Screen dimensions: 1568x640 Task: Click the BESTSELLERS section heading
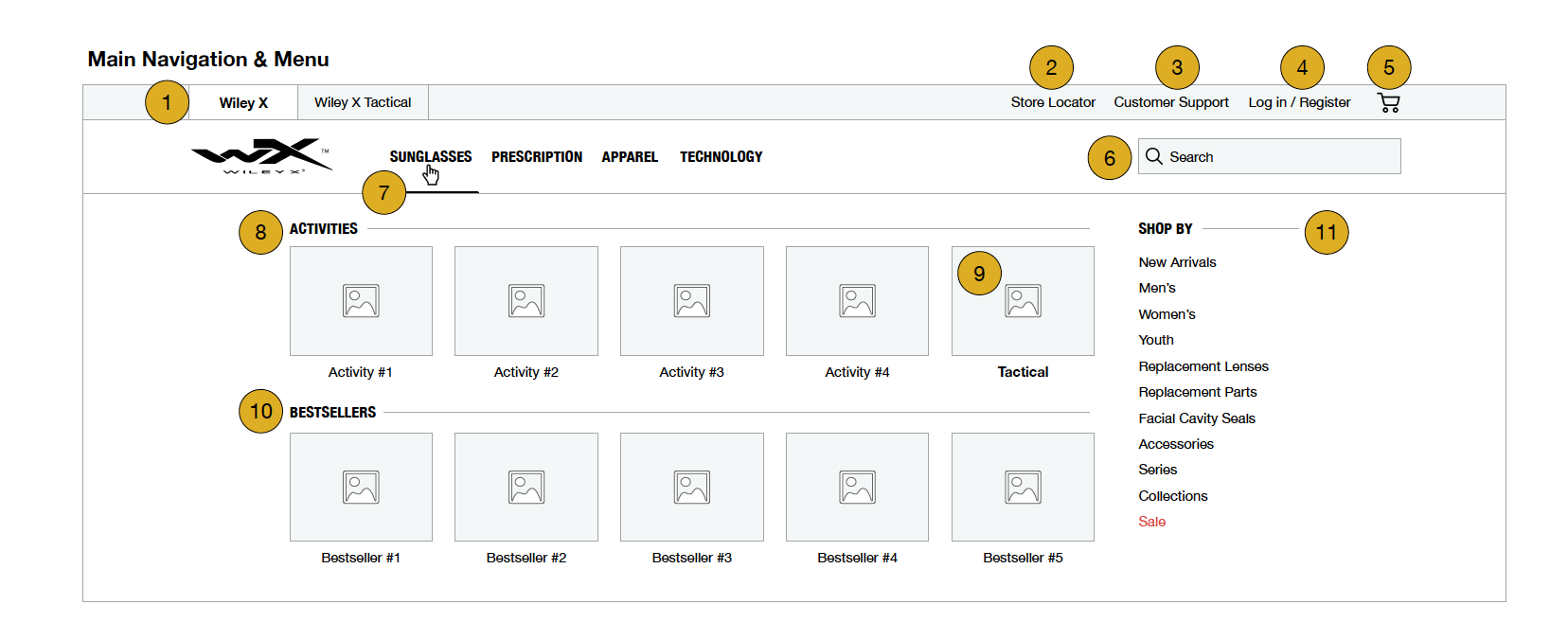[332, 413]
